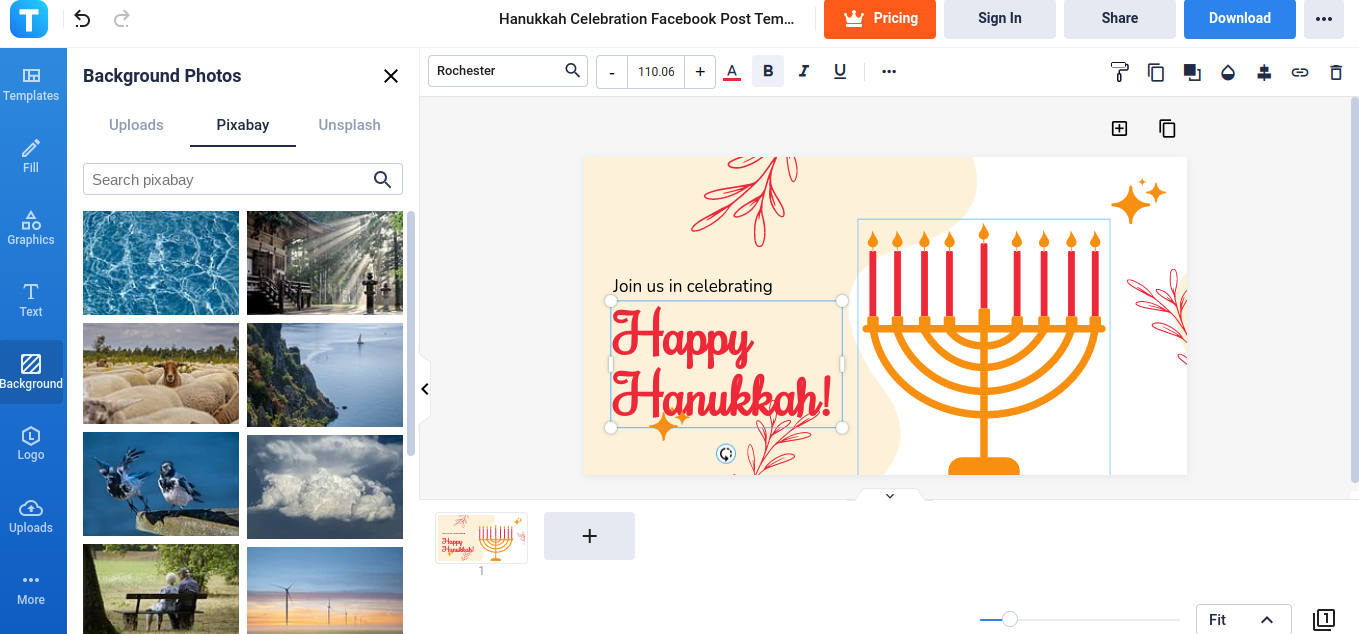Open the Graphics panel
The height and width of the screenshot is (634, 1359).
coord(31,227)
